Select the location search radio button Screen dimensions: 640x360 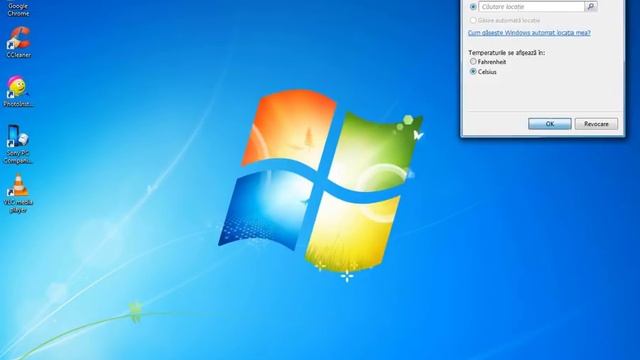click(x=473, y=7)
